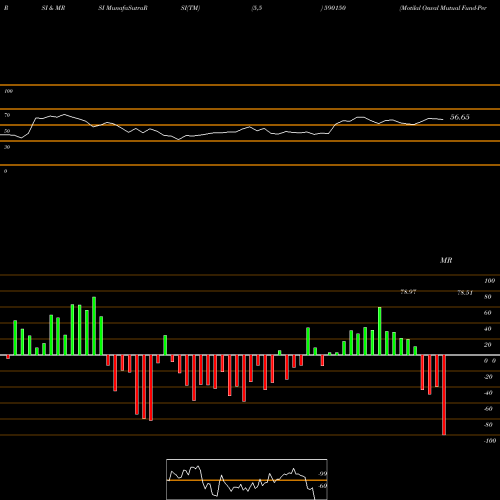
Task: Select the -100 label on MR axis
Action: (490, 441)
